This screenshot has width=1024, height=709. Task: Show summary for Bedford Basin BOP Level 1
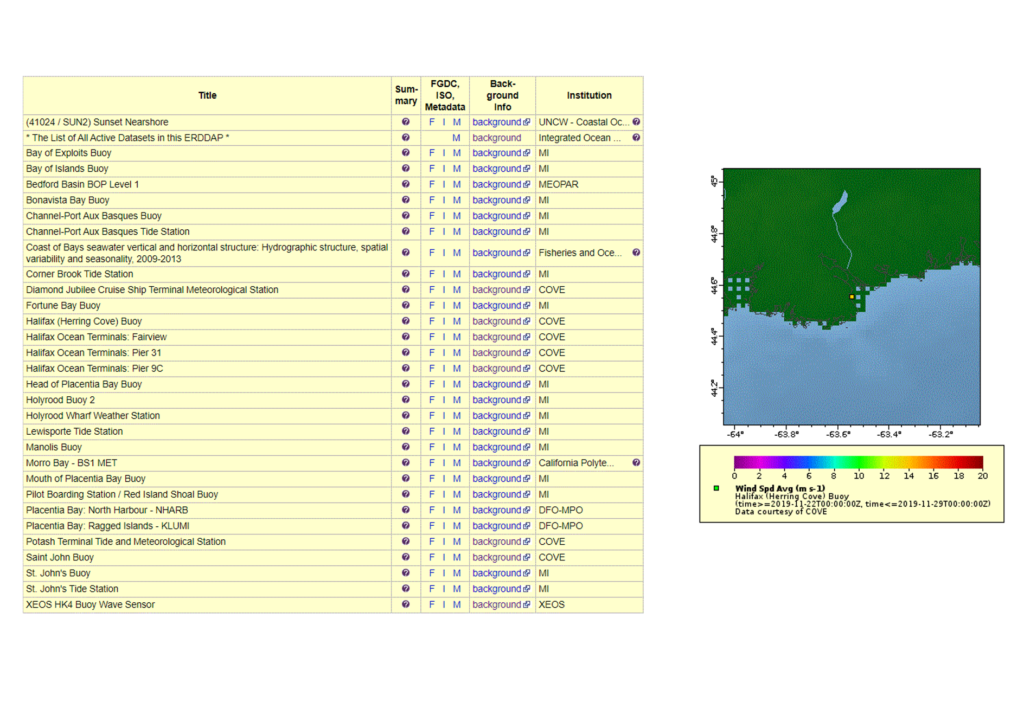pyautogui.click(x=406, y=184)
